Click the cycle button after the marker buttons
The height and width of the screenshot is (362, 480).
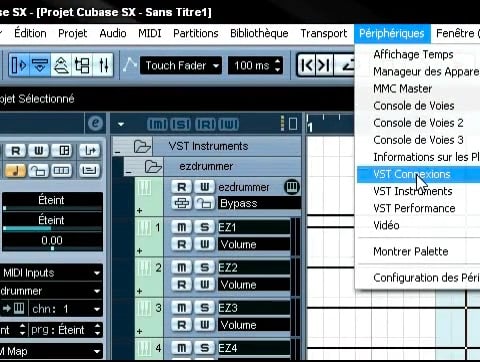click(x=345, y=65)
